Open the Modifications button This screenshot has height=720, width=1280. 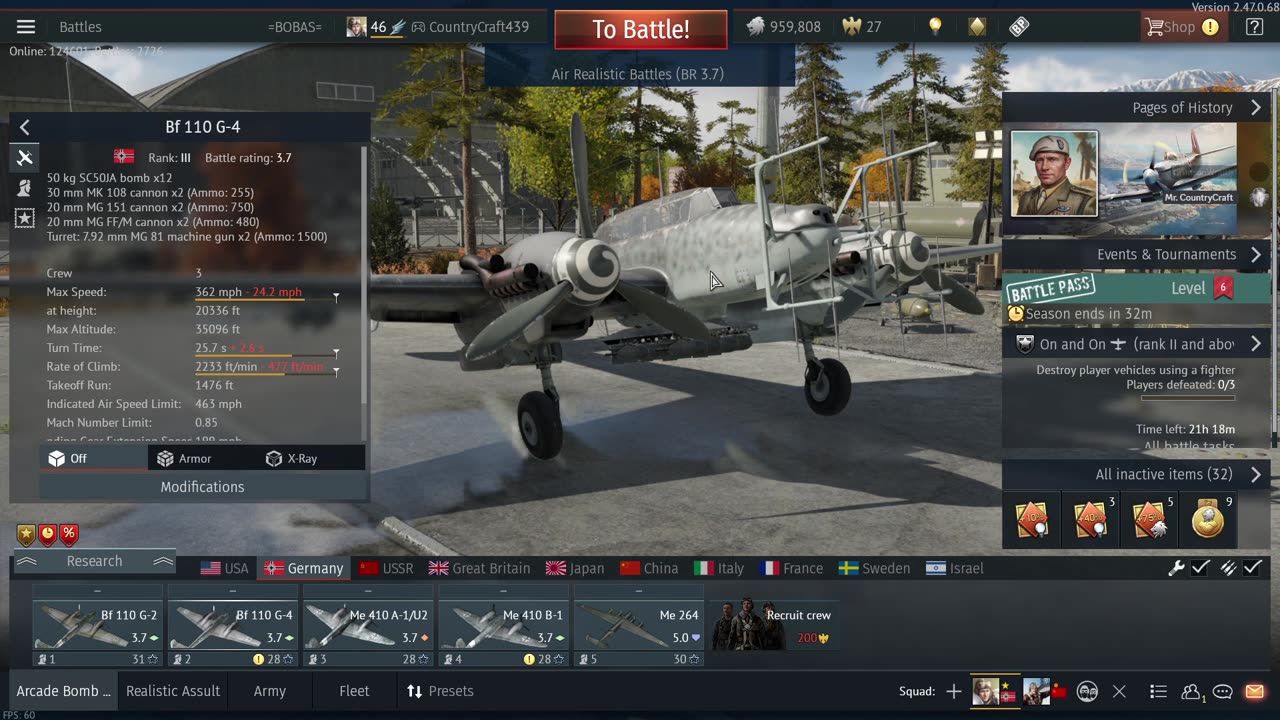click(202, 487)
